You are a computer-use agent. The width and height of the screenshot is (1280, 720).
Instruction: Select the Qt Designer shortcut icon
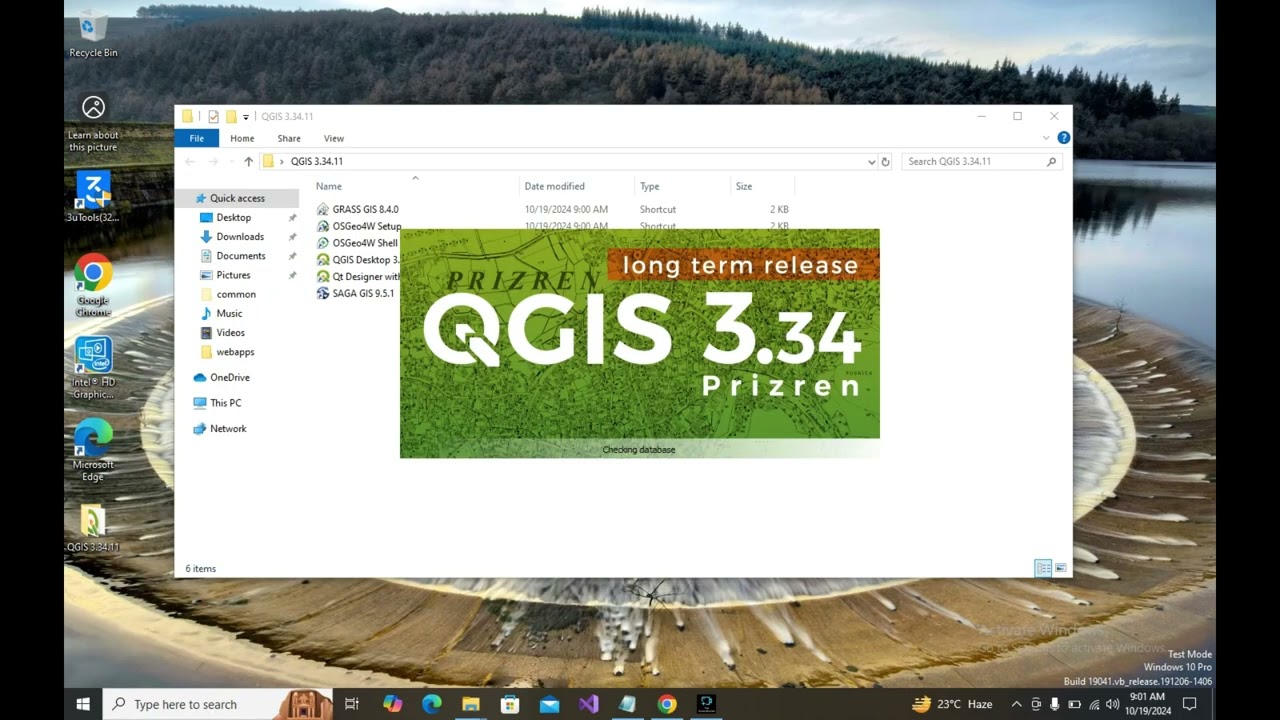tap(323, 277)
